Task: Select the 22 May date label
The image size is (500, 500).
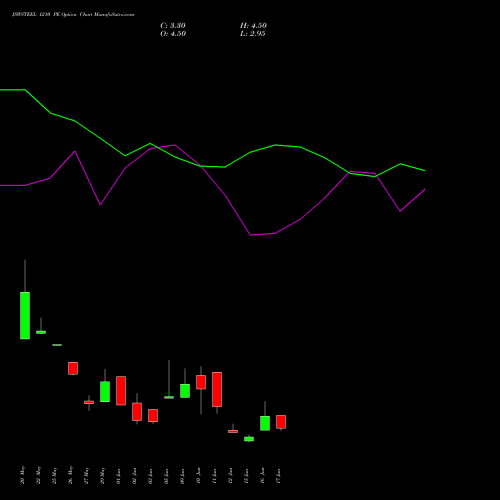Action: point(38,475)
